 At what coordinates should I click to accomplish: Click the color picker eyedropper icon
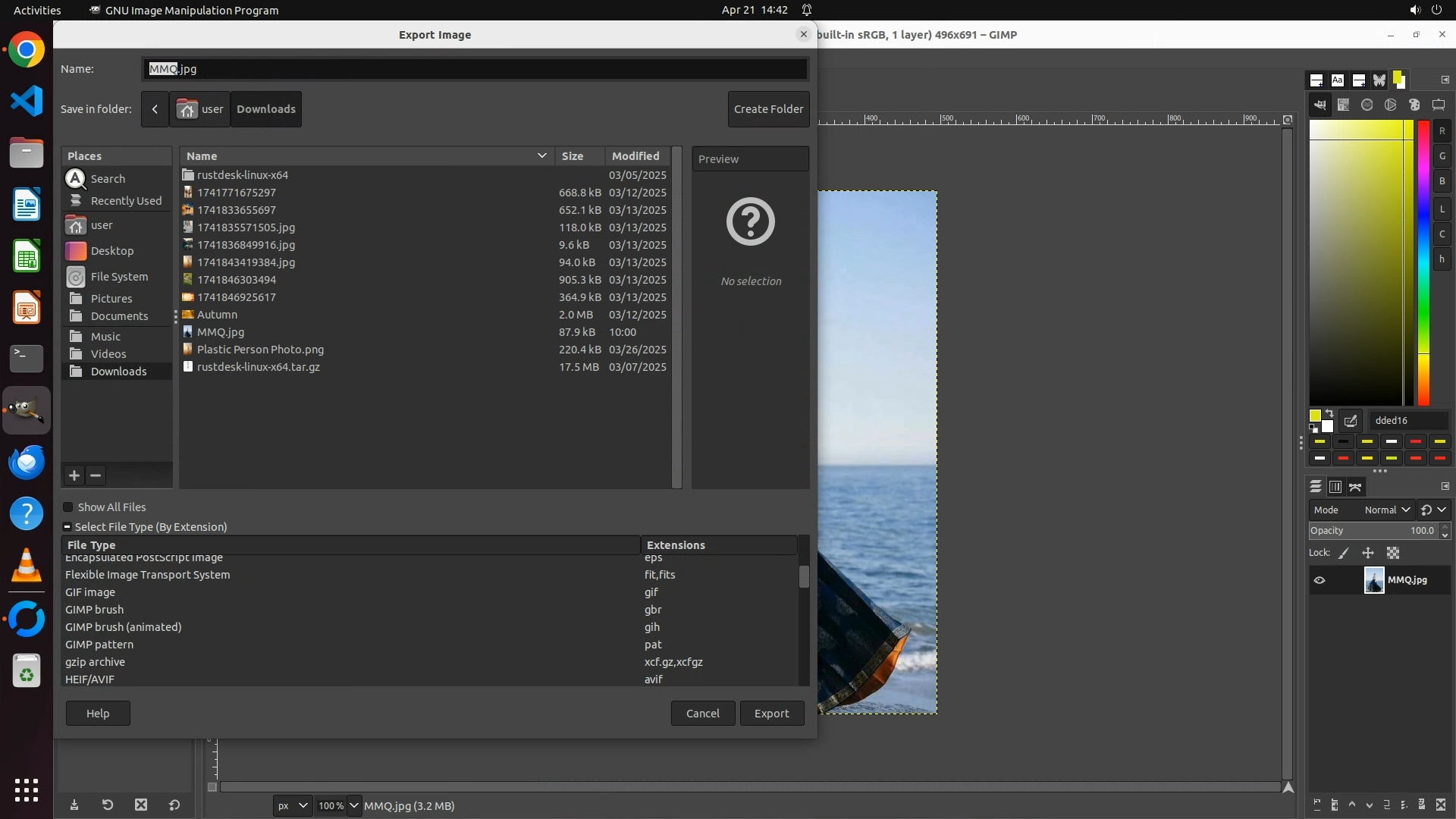[x=1351, y=421]
